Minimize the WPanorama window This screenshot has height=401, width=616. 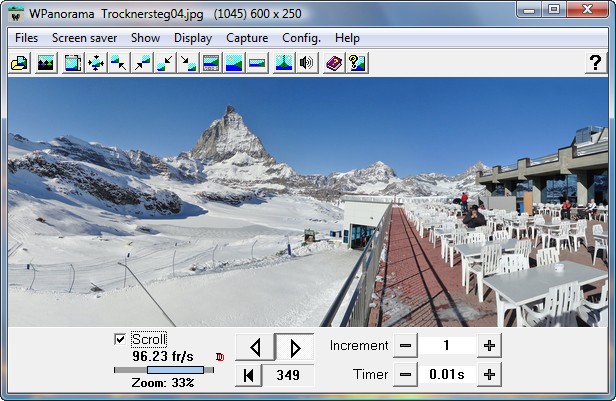pyautogui.click(x=529, y=9)
